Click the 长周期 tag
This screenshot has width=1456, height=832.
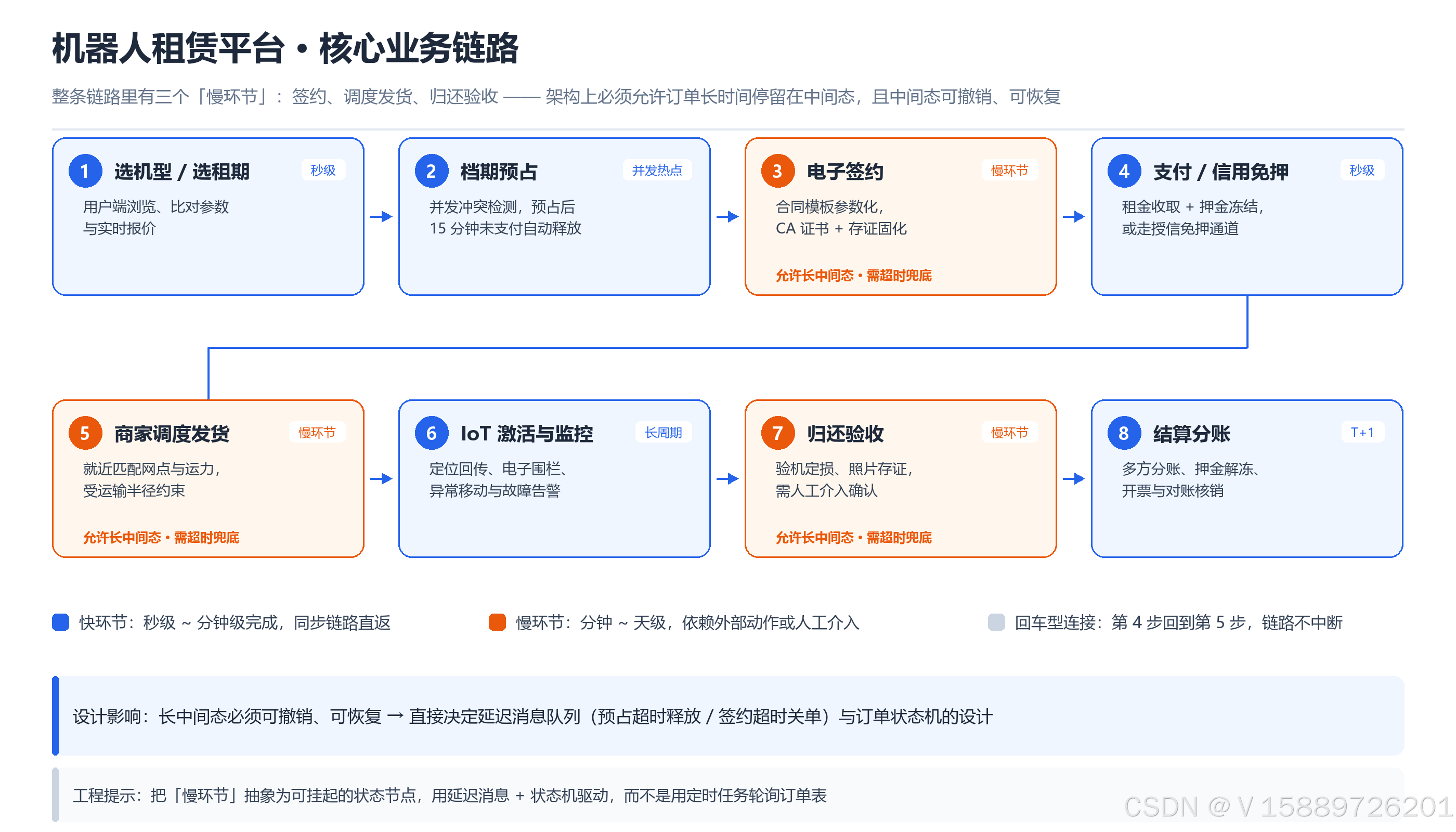[664, 433]
